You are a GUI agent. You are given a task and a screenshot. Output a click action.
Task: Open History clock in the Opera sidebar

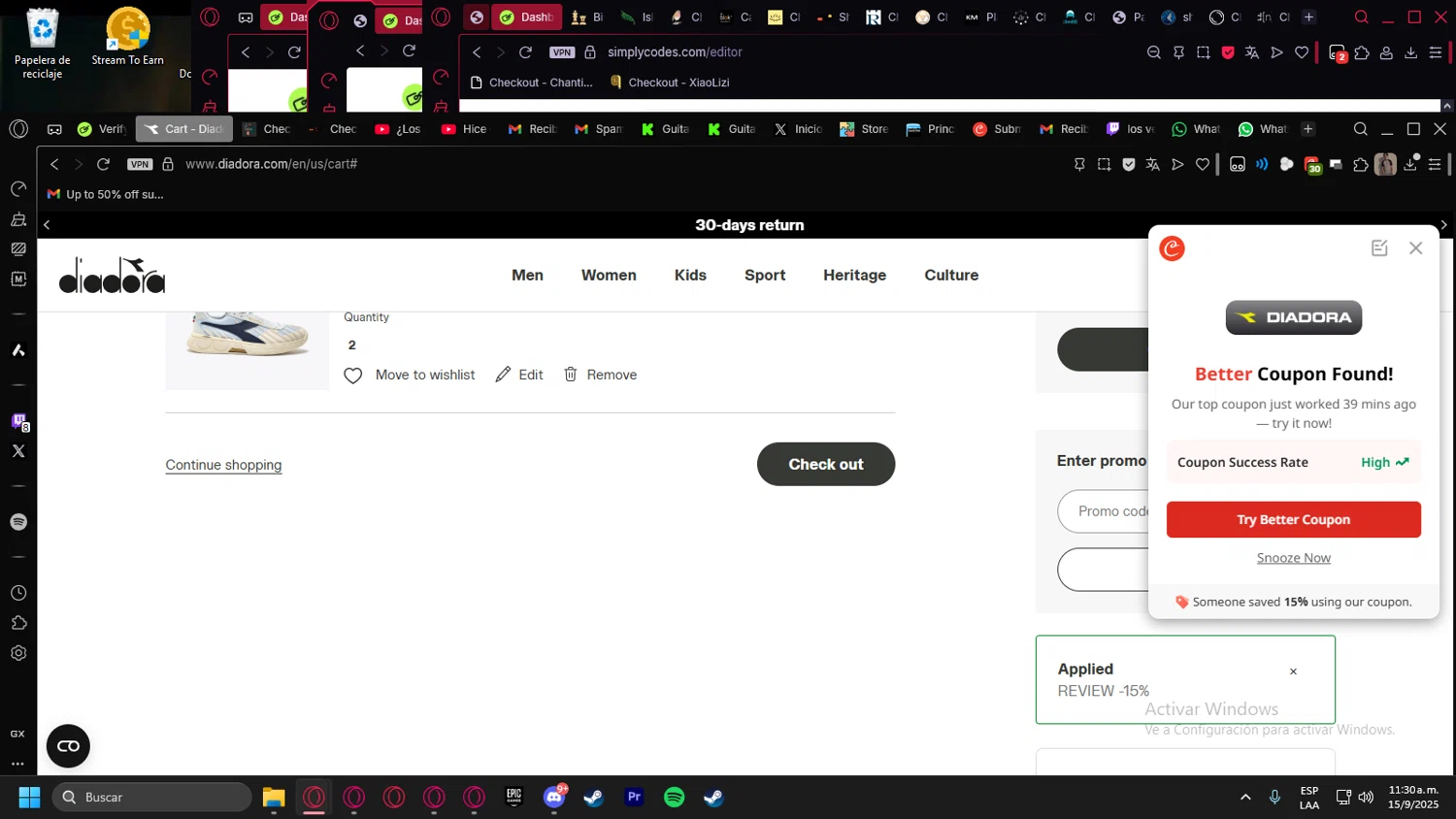tap(18, 593)
